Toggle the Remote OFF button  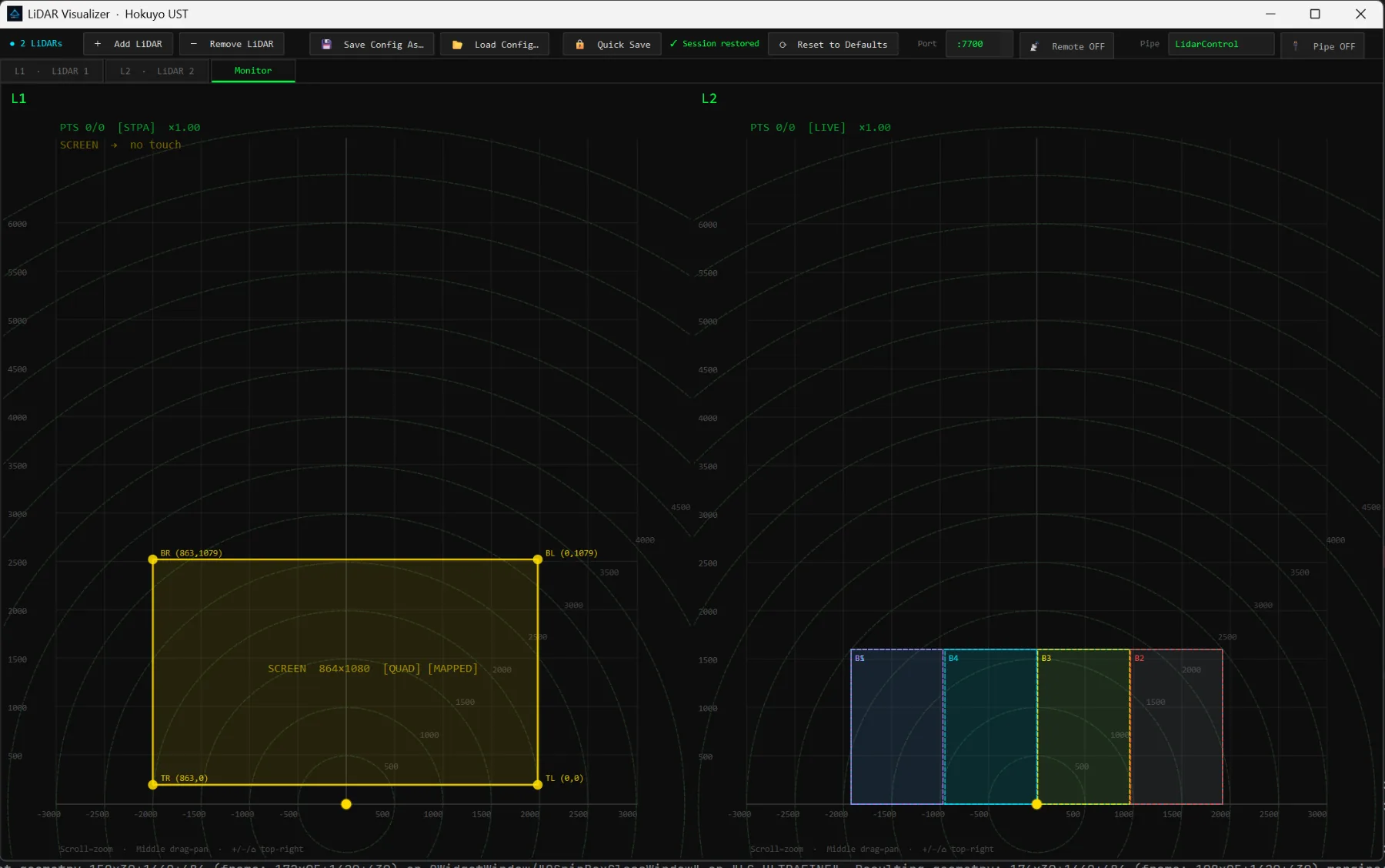tap(1066, 46)
